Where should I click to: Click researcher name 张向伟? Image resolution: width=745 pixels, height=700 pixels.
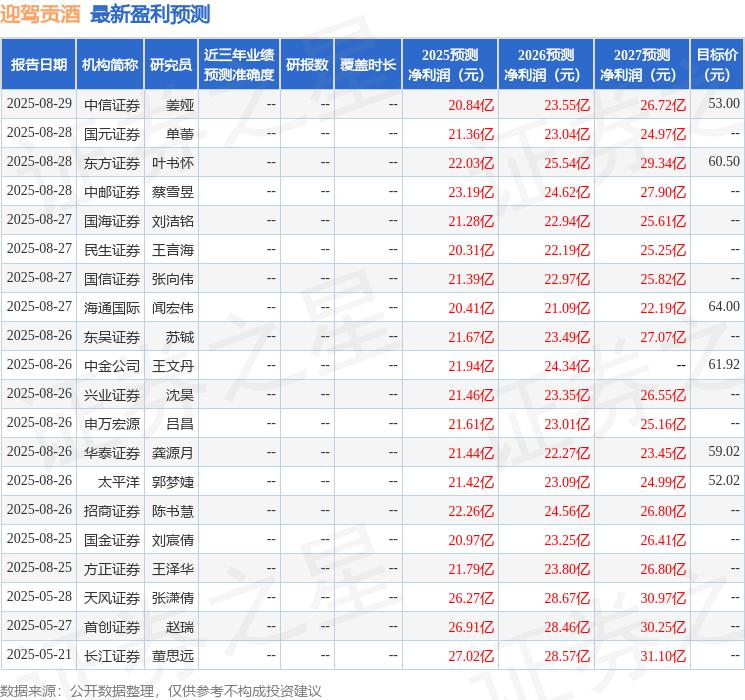point(173,279)
